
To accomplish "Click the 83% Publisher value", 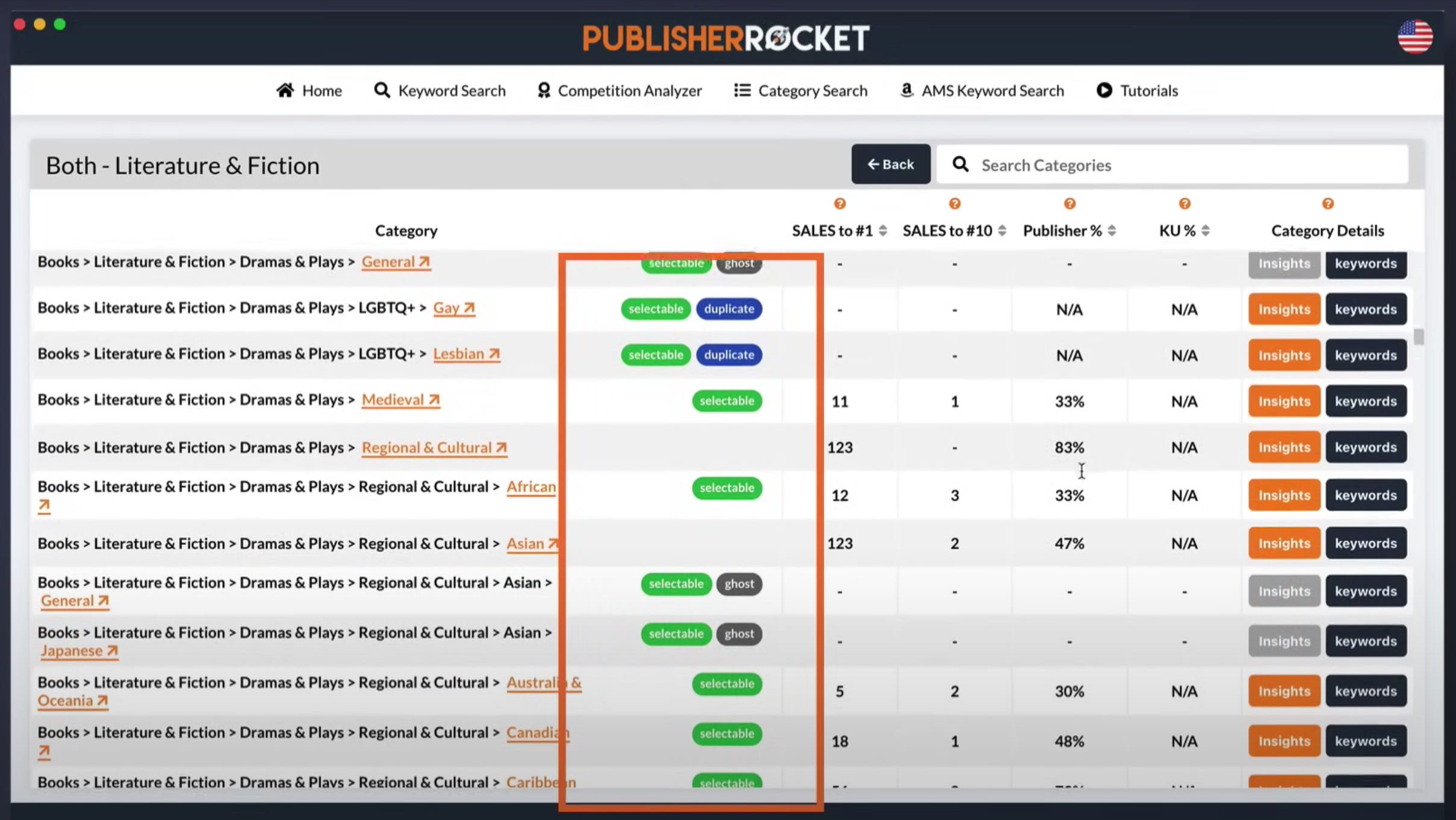I will pyautogui.click(x=1069, y=447).
